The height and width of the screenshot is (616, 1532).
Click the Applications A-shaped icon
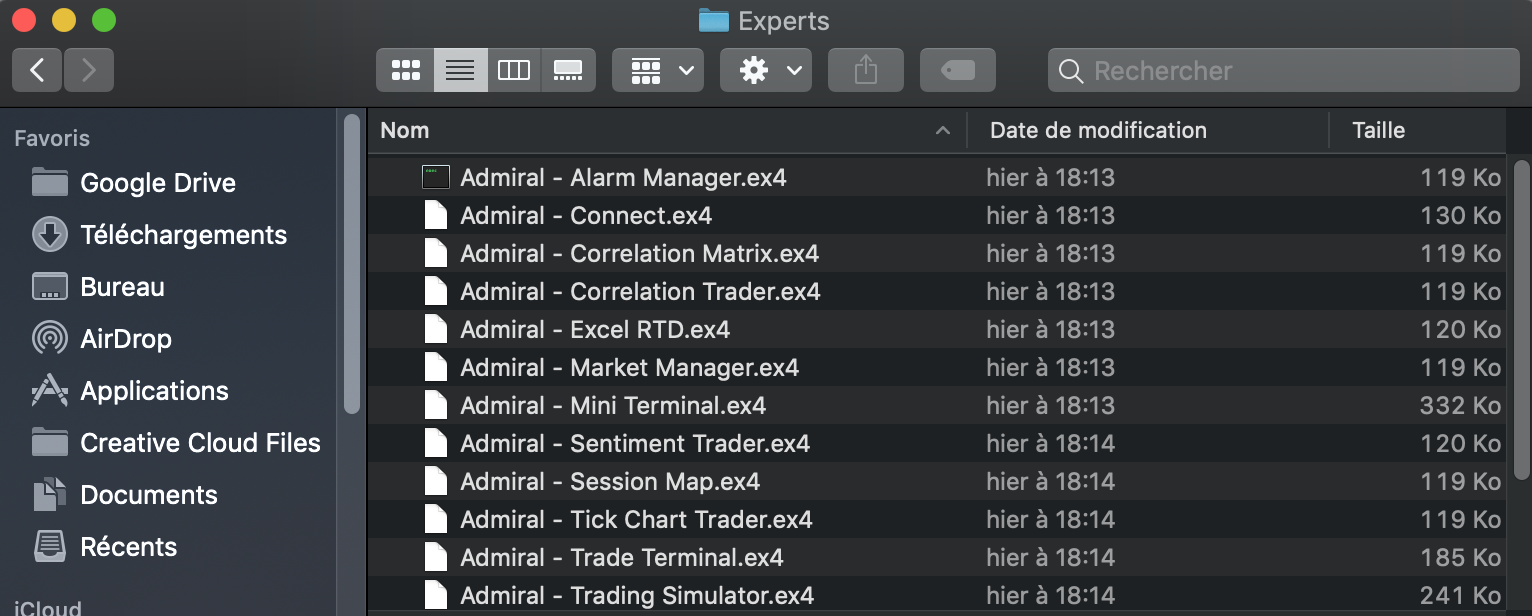[50, 391]
